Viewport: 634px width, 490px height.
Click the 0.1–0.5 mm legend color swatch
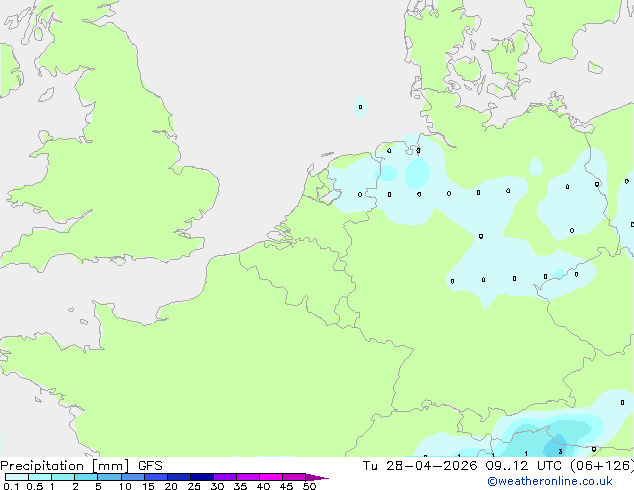click(17, 477)
